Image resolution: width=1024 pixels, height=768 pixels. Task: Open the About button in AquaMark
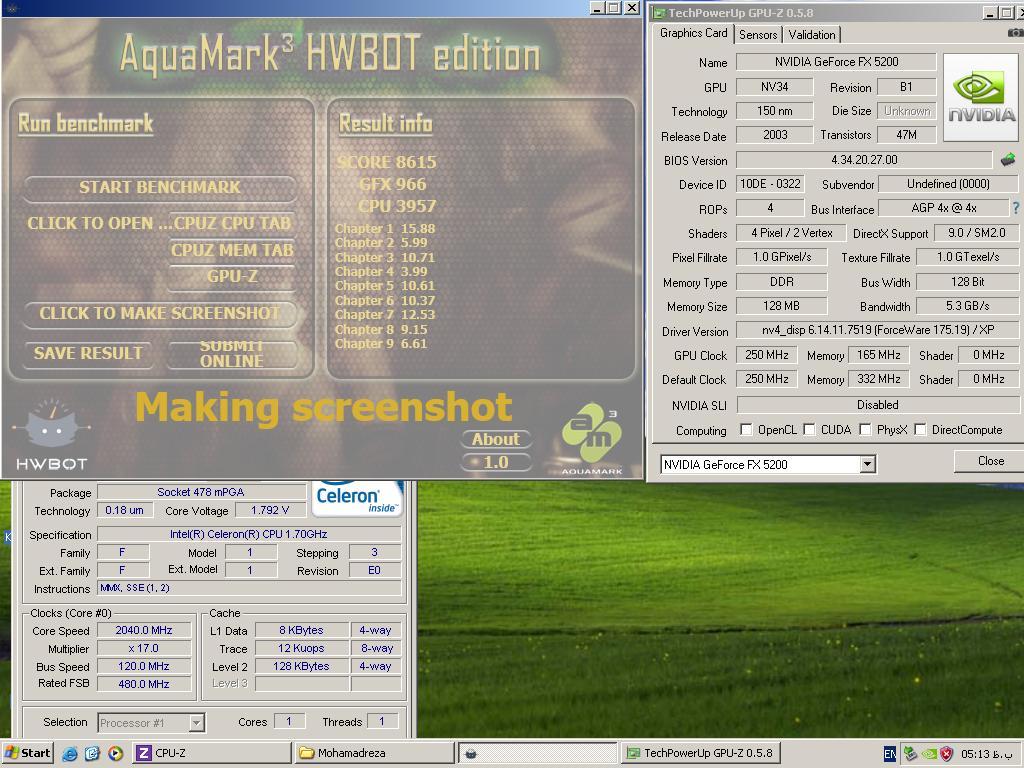496,440
